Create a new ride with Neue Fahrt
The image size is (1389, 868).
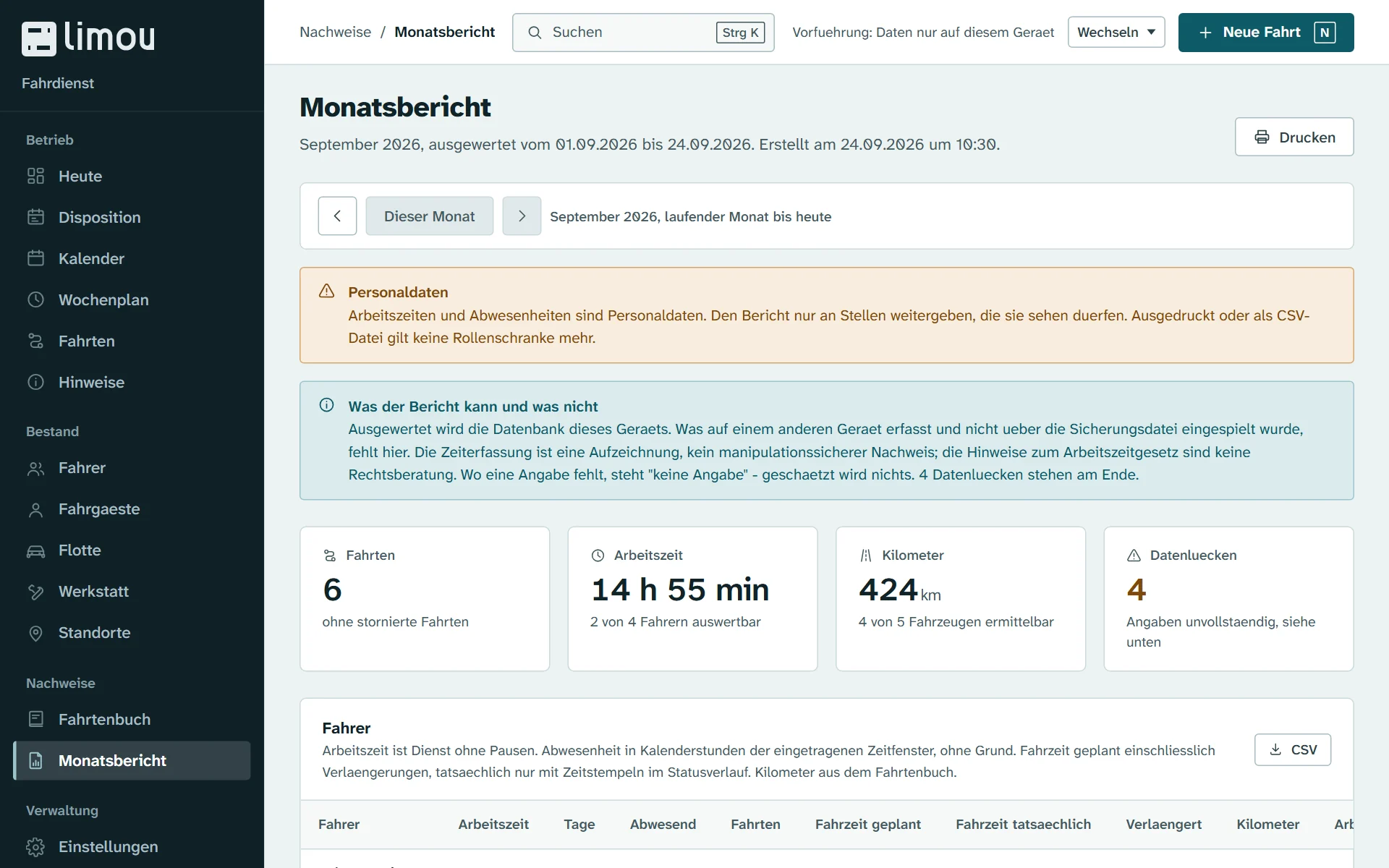(1266, 33)
